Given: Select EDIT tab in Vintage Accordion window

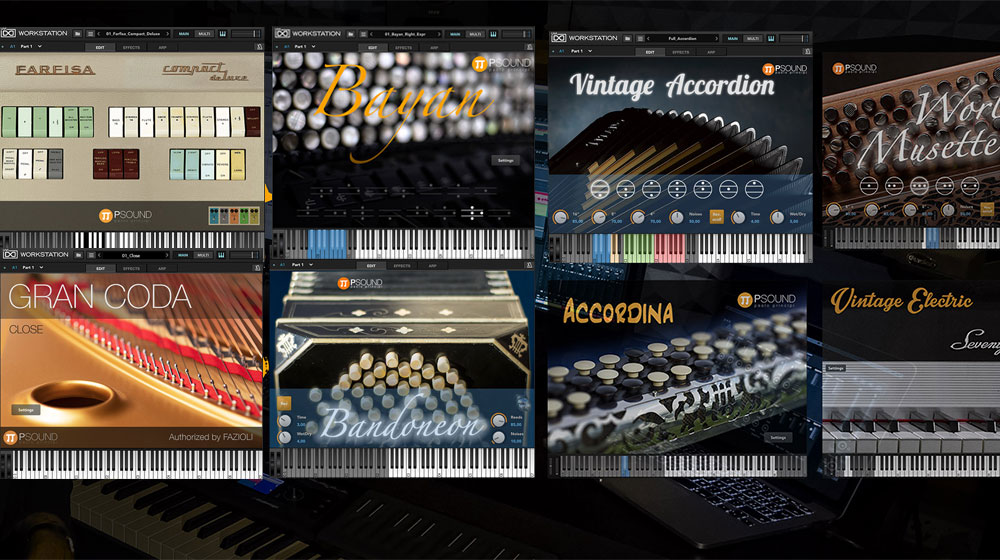Looking at the screenshot, I should pos(650,52).
